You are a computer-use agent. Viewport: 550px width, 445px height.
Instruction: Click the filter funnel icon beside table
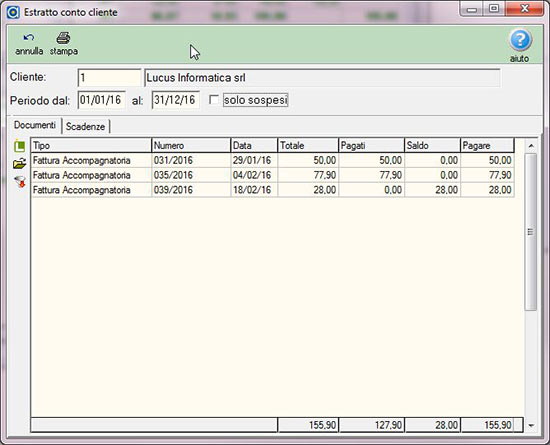click(20, 182)
